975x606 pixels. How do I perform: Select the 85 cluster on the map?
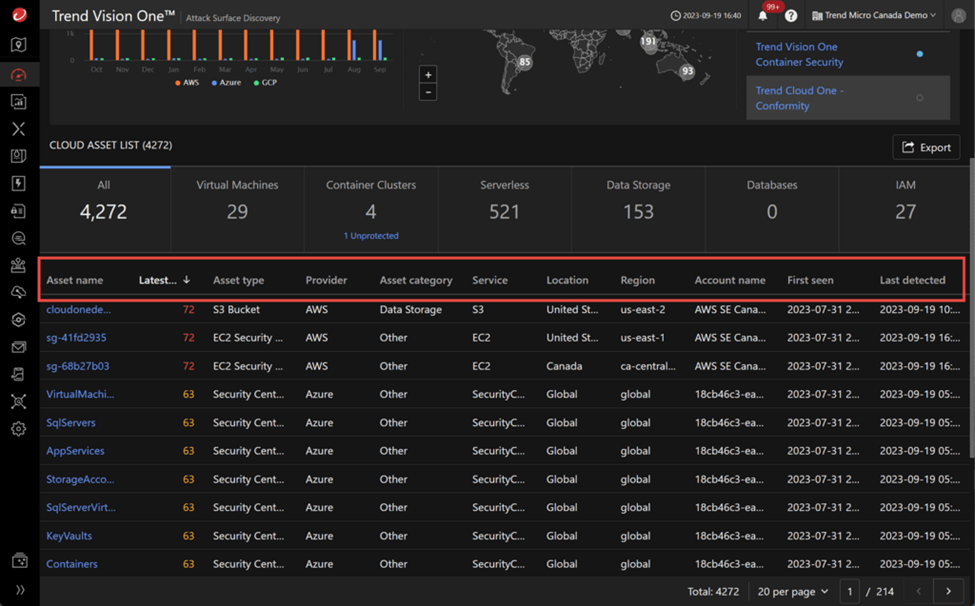[x=525, y=62]
